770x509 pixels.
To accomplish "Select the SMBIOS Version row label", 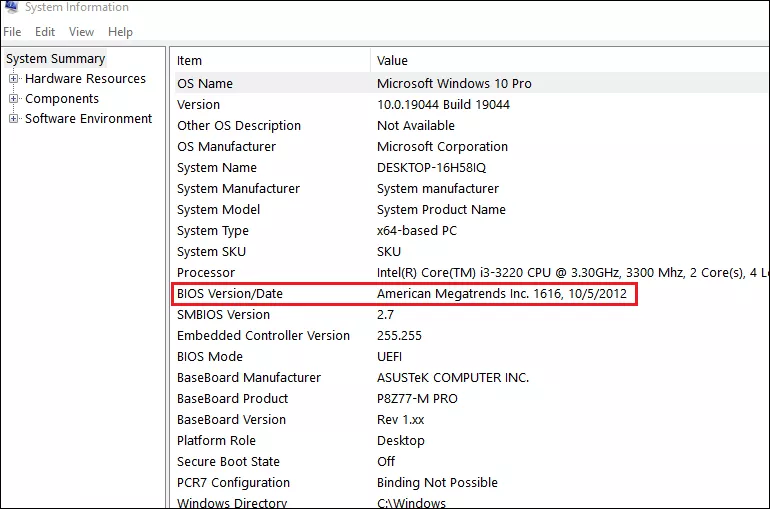I will tap(223, 315).
